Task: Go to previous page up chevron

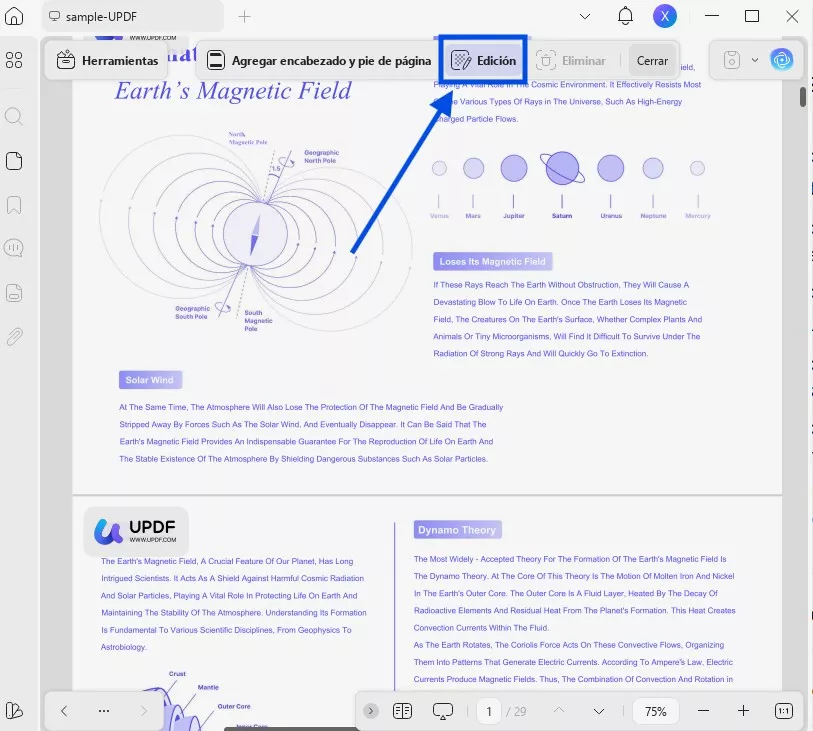Action: [x=559, y=711]
